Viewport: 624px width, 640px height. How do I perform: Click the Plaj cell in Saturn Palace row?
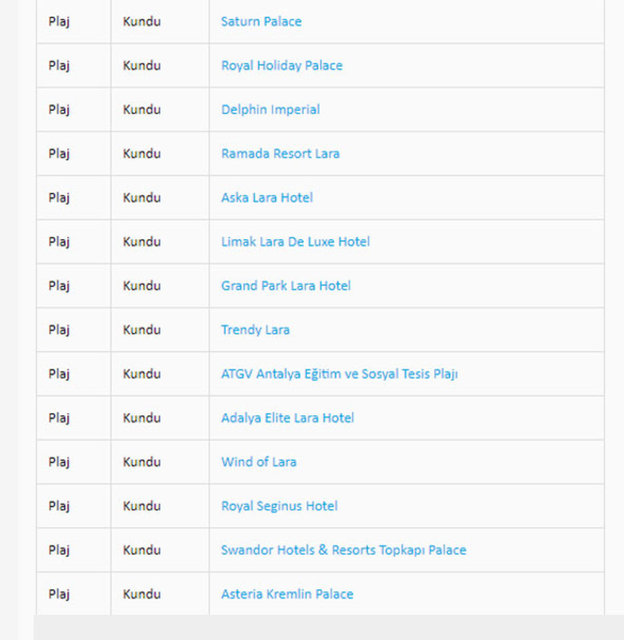(59, 22)
